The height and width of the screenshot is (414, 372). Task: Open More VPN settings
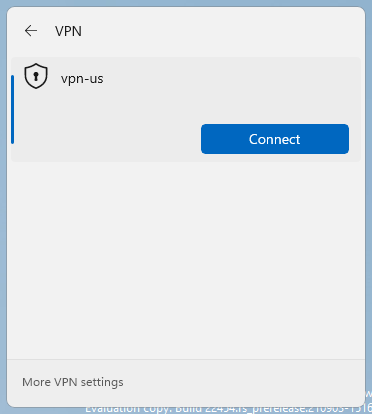pyautogui.click(x=73, y=382)
